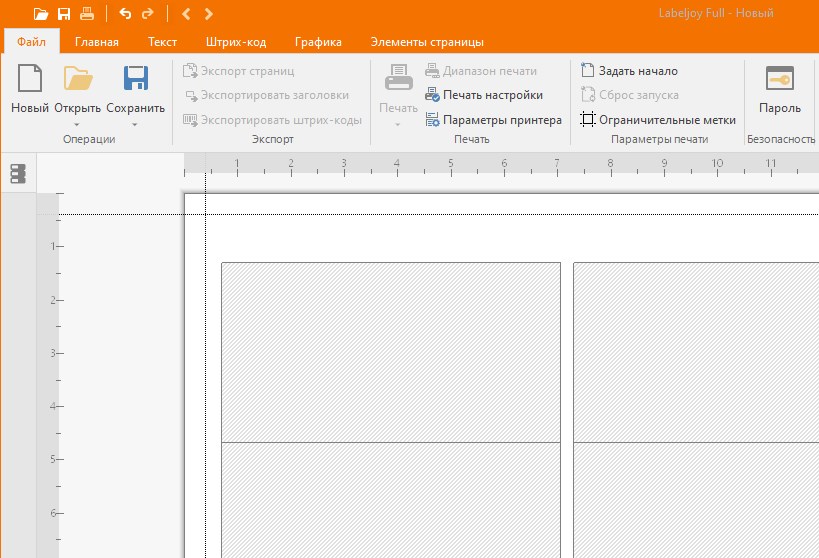Open the Графика ribbon tab
This screenshot has height=558, width=819.
pos(318,42)
